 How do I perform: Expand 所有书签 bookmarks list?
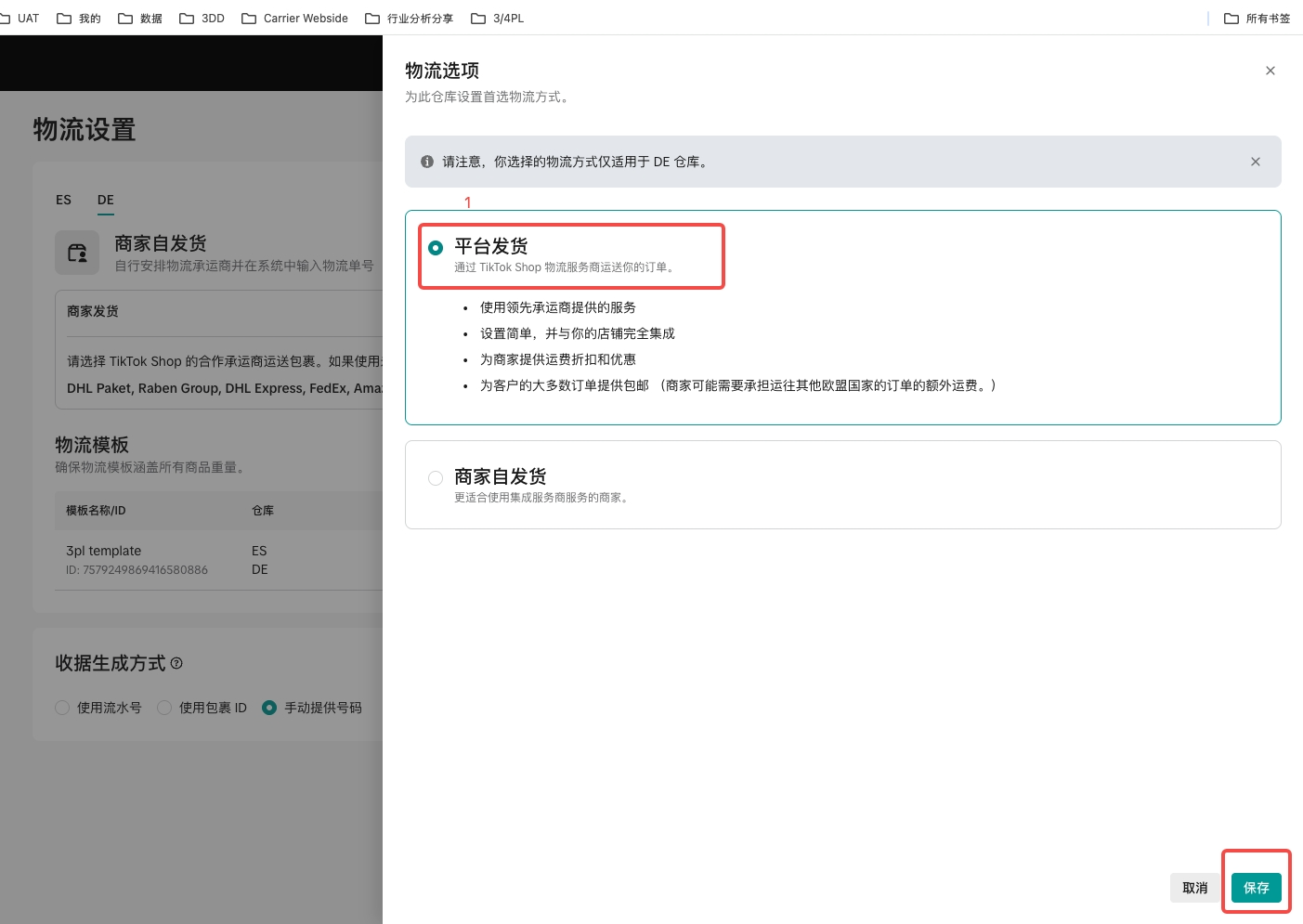pos(1257,19)
